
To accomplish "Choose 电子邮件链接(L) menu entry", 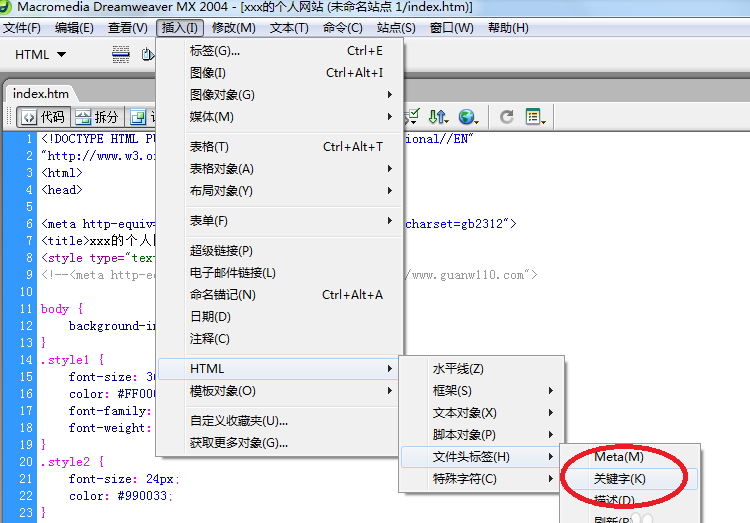I will [x=280, y=273].
